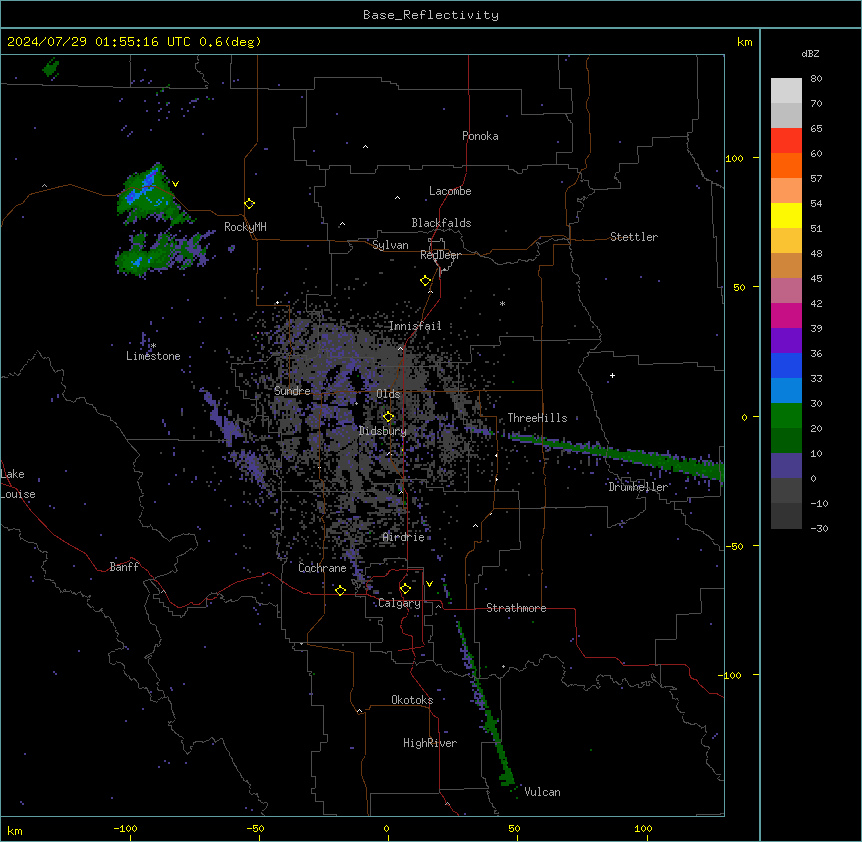Screen dimensions: 862x842
Task: Pick the purple swatch in dBZ legend
Action: point(786,341)
